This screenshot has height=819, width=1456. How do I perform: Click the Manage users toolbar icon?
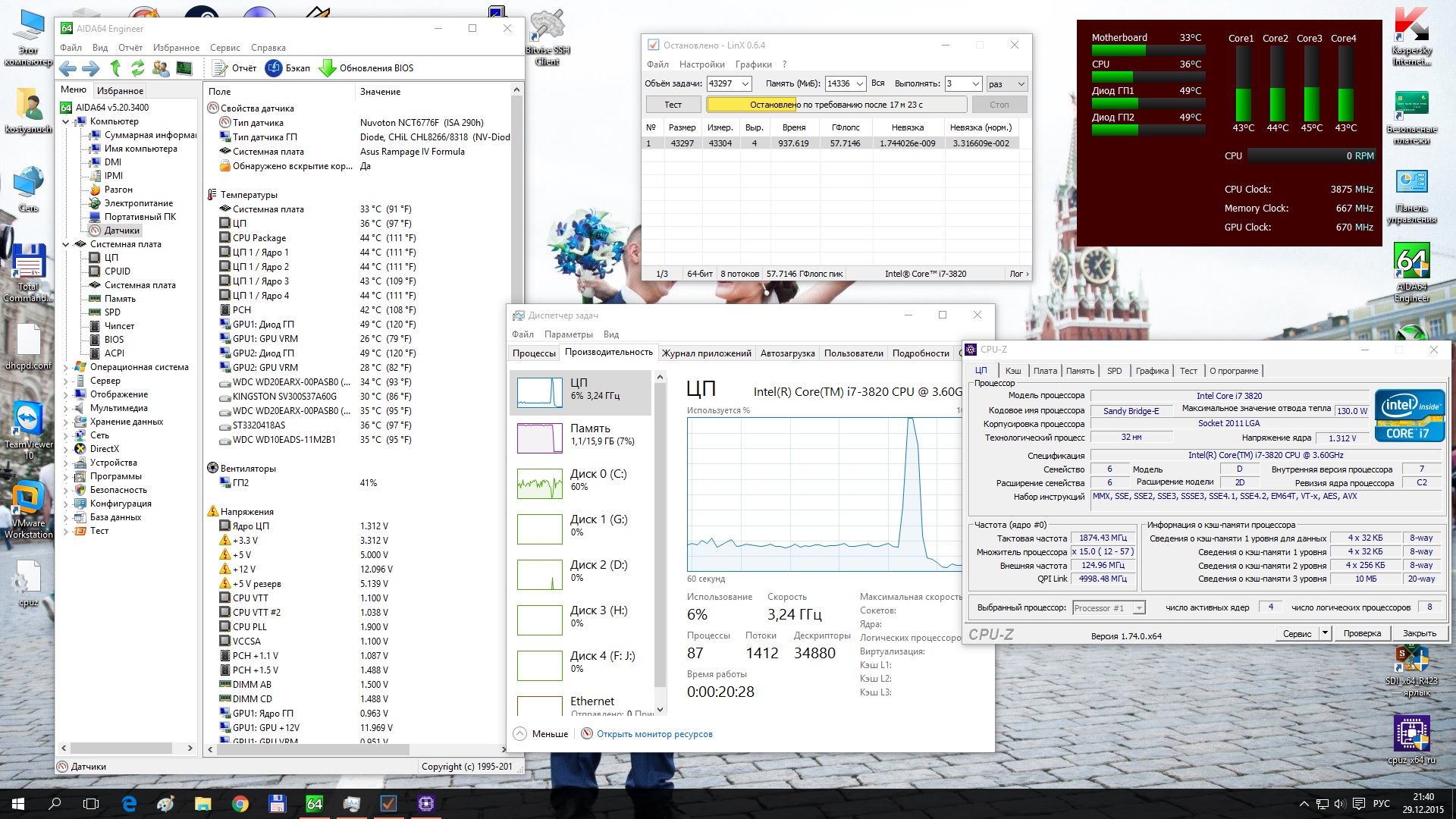point(161,68)
